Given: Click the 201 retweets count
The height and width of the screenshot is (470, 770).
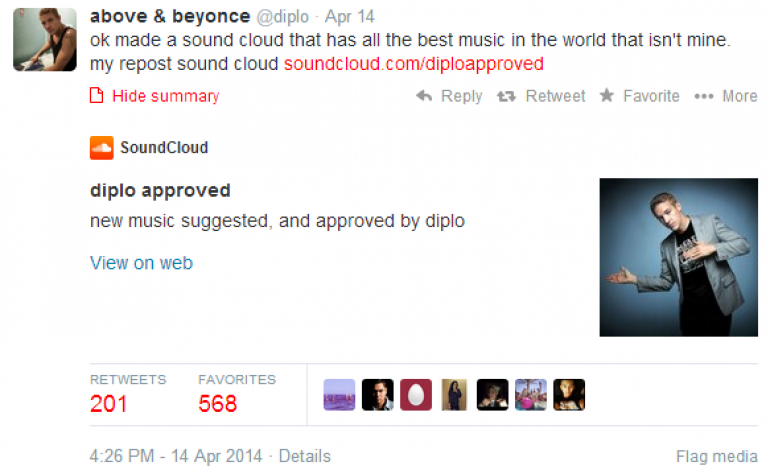Looking at the screenshot, I should click(109, 404).
